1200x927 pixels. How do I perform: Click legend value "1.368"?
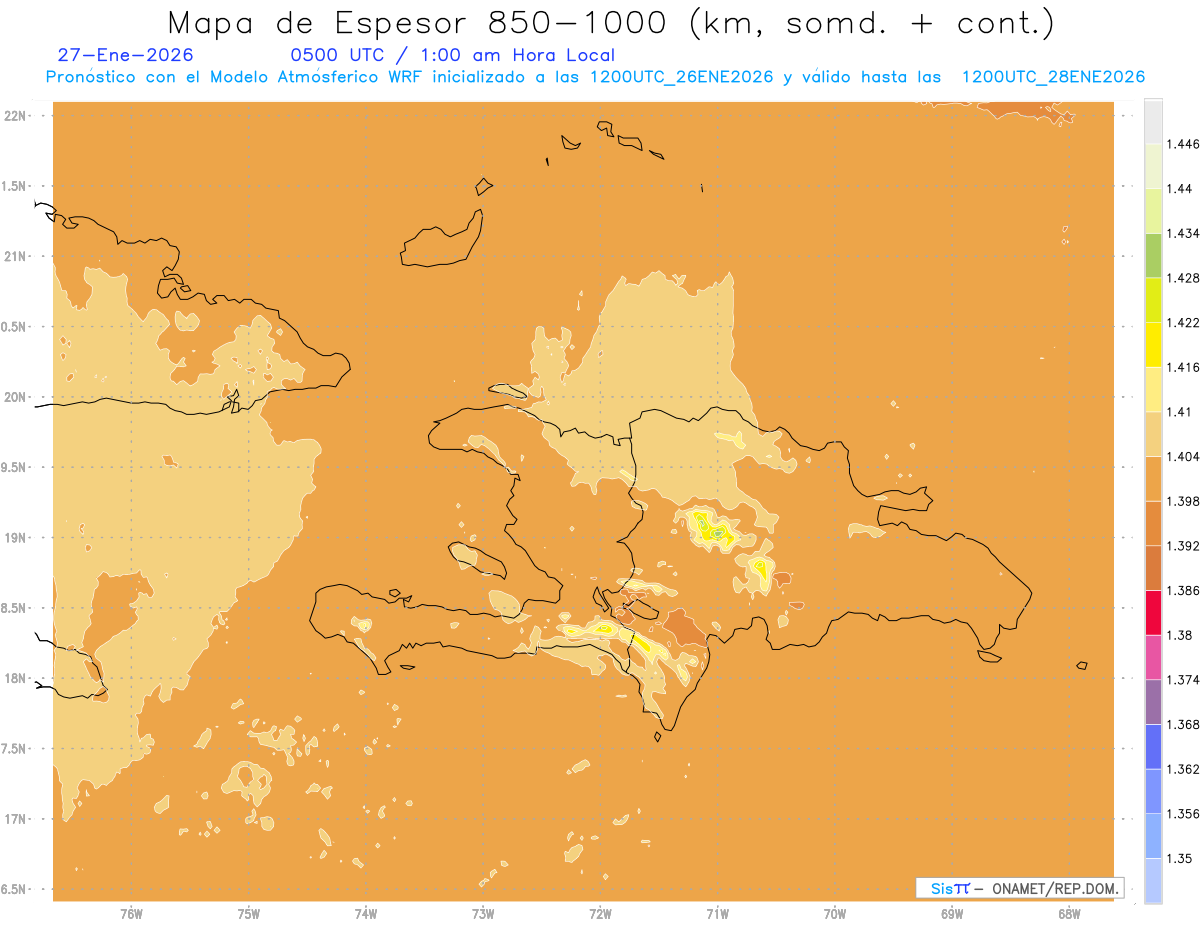[x=1183, y=725]
